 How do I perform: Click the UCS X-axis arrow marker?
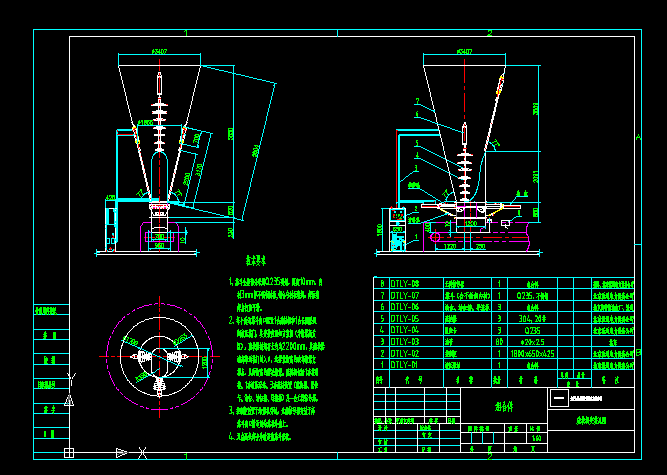122,453
